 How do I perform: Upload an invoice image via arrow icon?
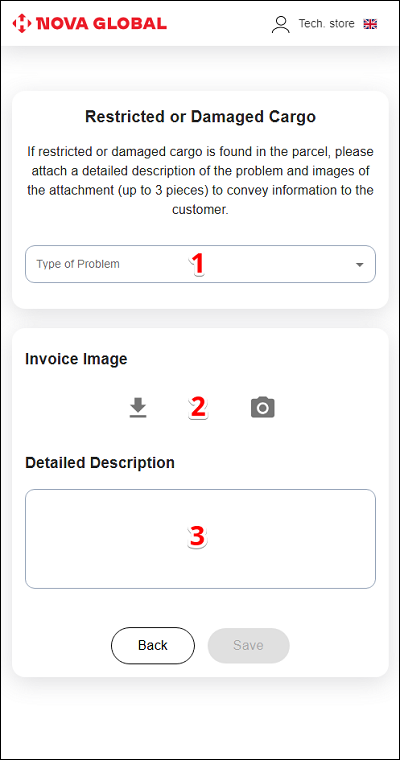click(x=138, y=407)
